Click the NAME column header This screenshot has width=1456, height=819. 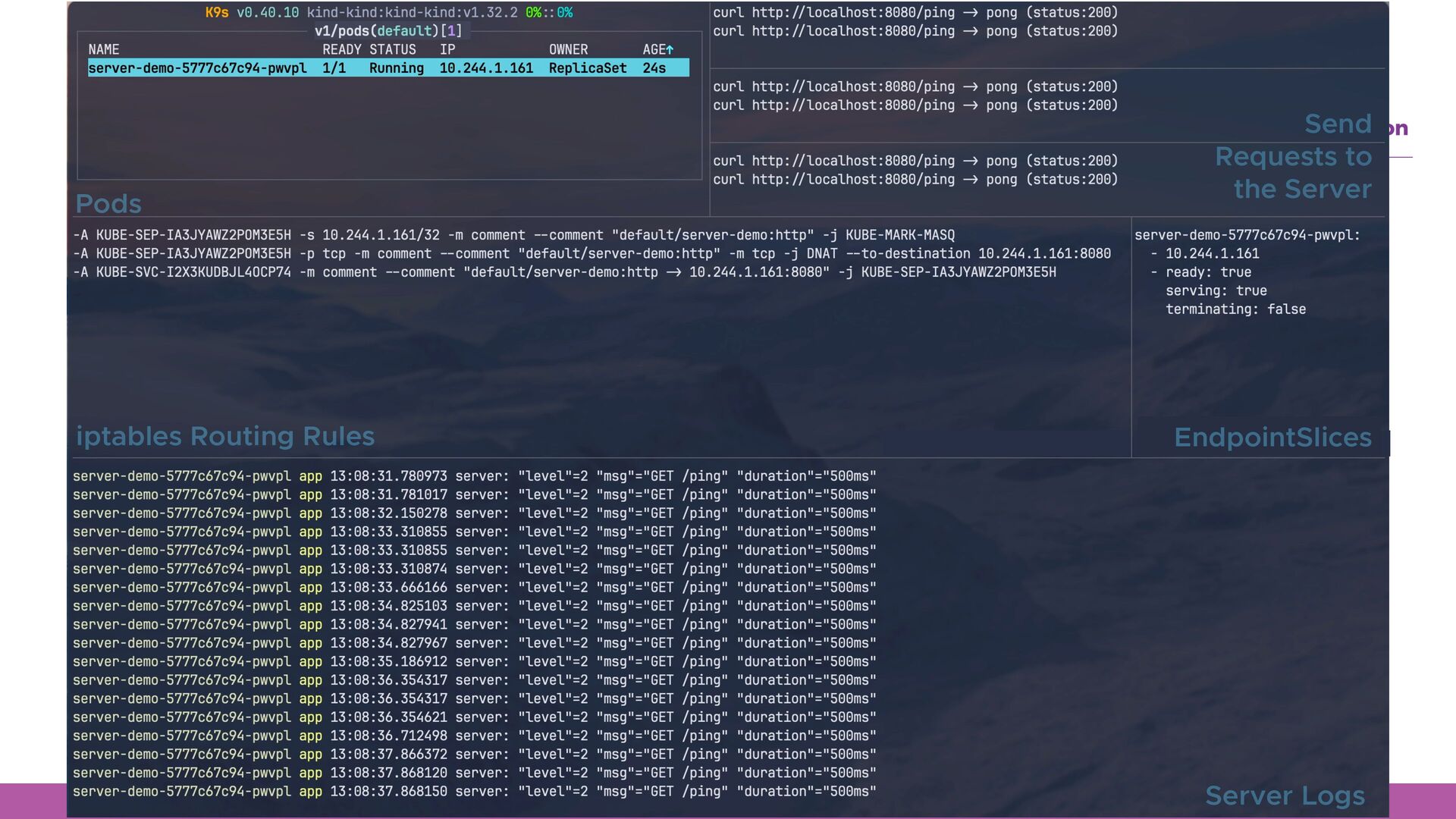[104, 50]
